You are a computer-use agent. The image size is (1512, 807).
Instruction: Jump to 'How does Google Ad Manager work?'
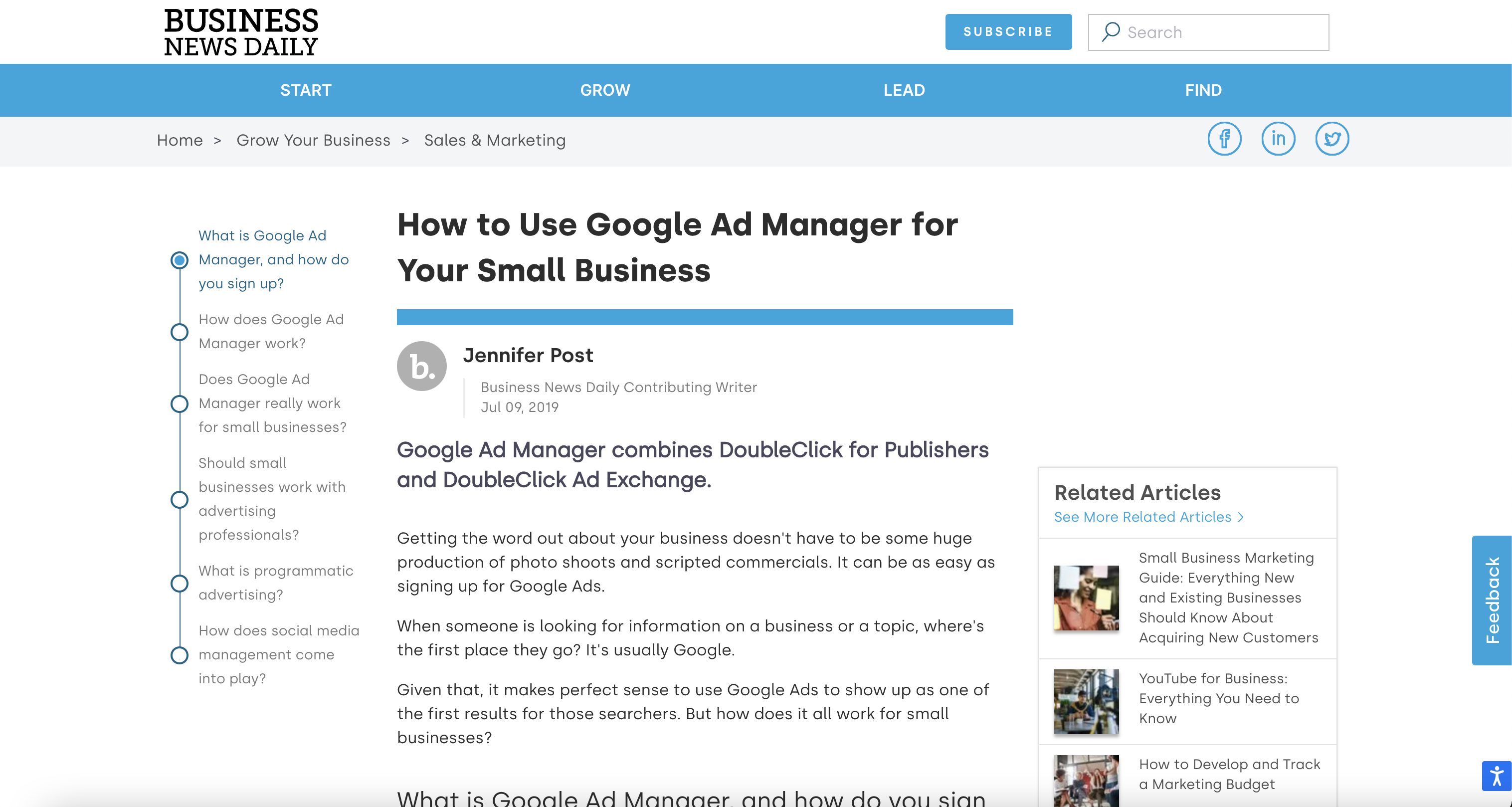tap(271, 332)
